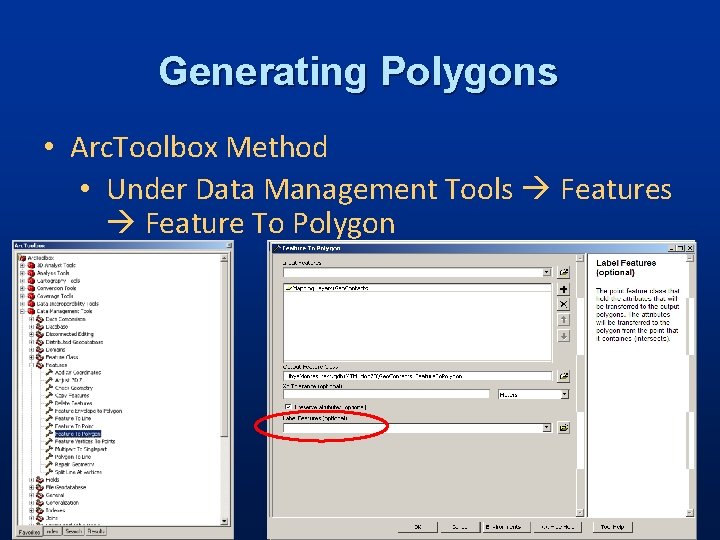
Task: Click the Add XY Coordinates tool icon
Action: click(49, 372)
